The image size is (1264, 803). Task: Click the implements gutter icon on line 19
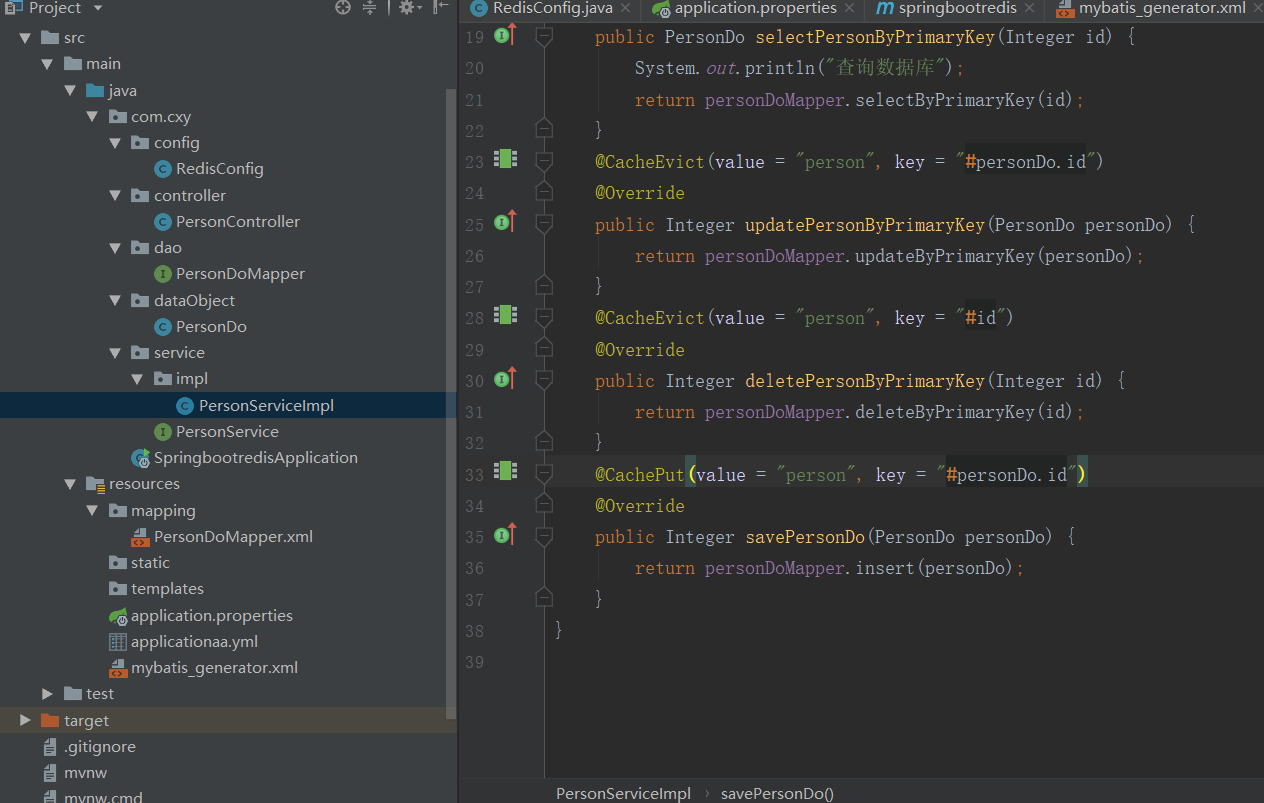pos(503,37)
